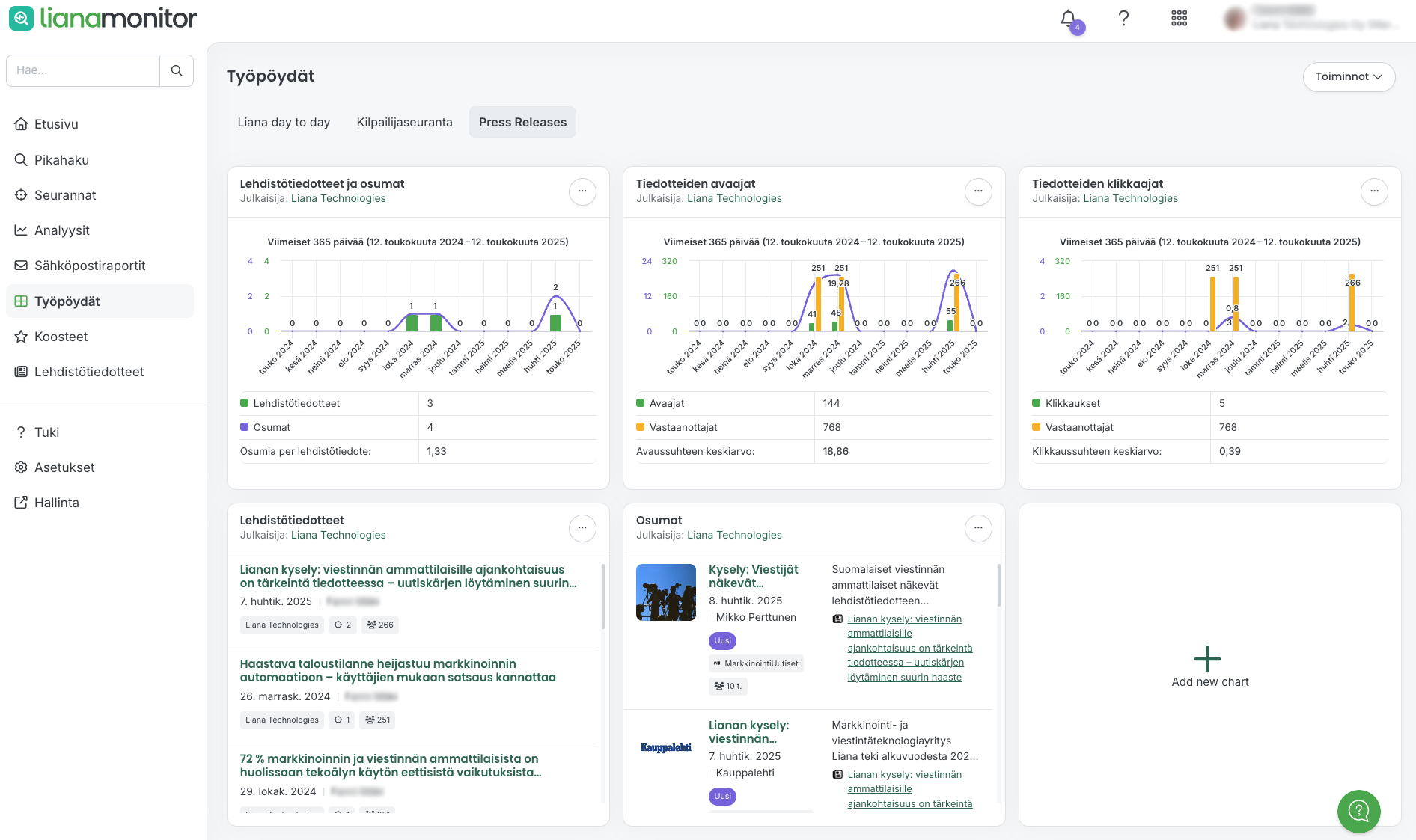Click the Hallinta external link icon
1416x840 pixels.
pos(21,503)
